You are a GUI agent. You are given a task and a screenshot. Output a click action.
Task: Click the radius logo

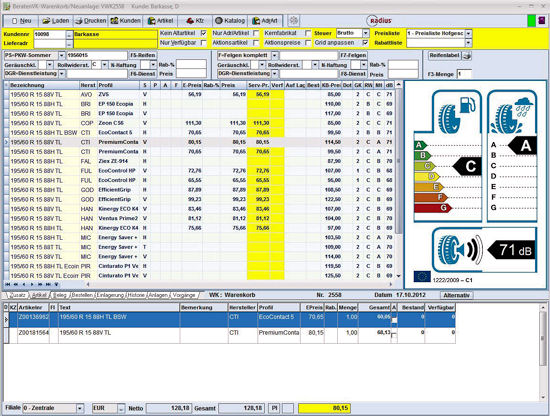(379, 21)
